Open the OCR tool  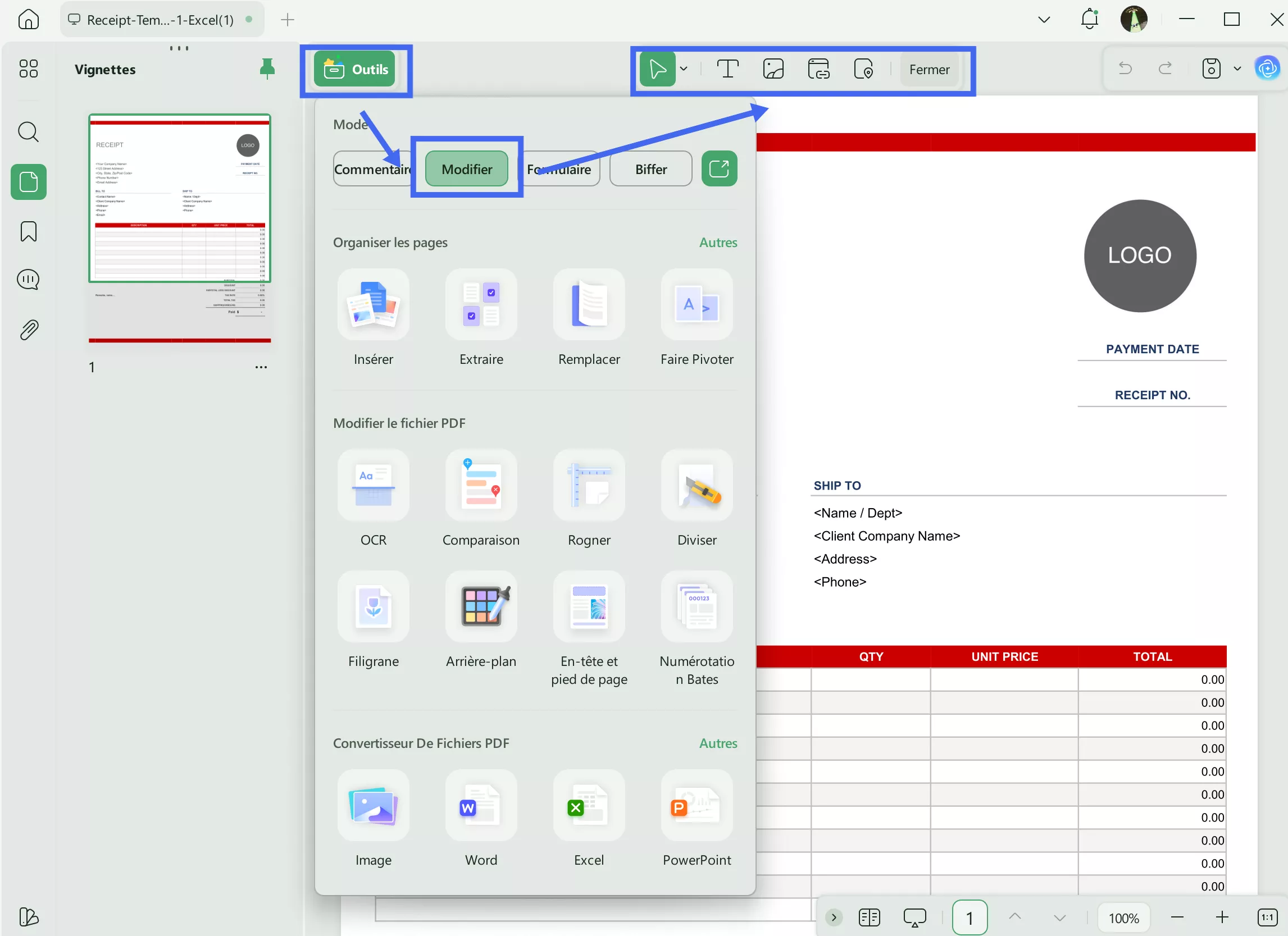click(x=373, y=486)
